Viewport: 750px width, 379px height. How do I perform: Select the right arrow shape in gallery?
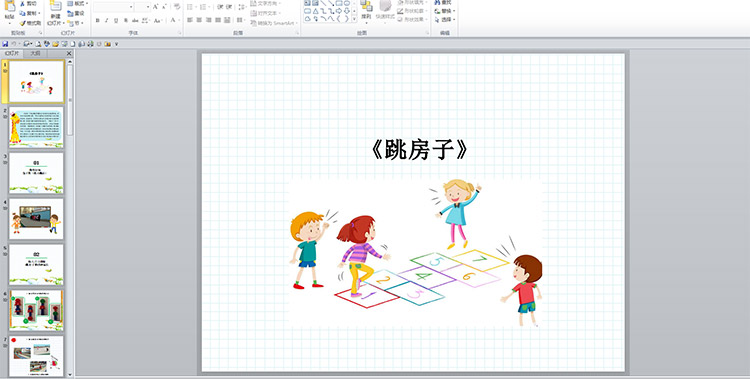click(339, 11)
